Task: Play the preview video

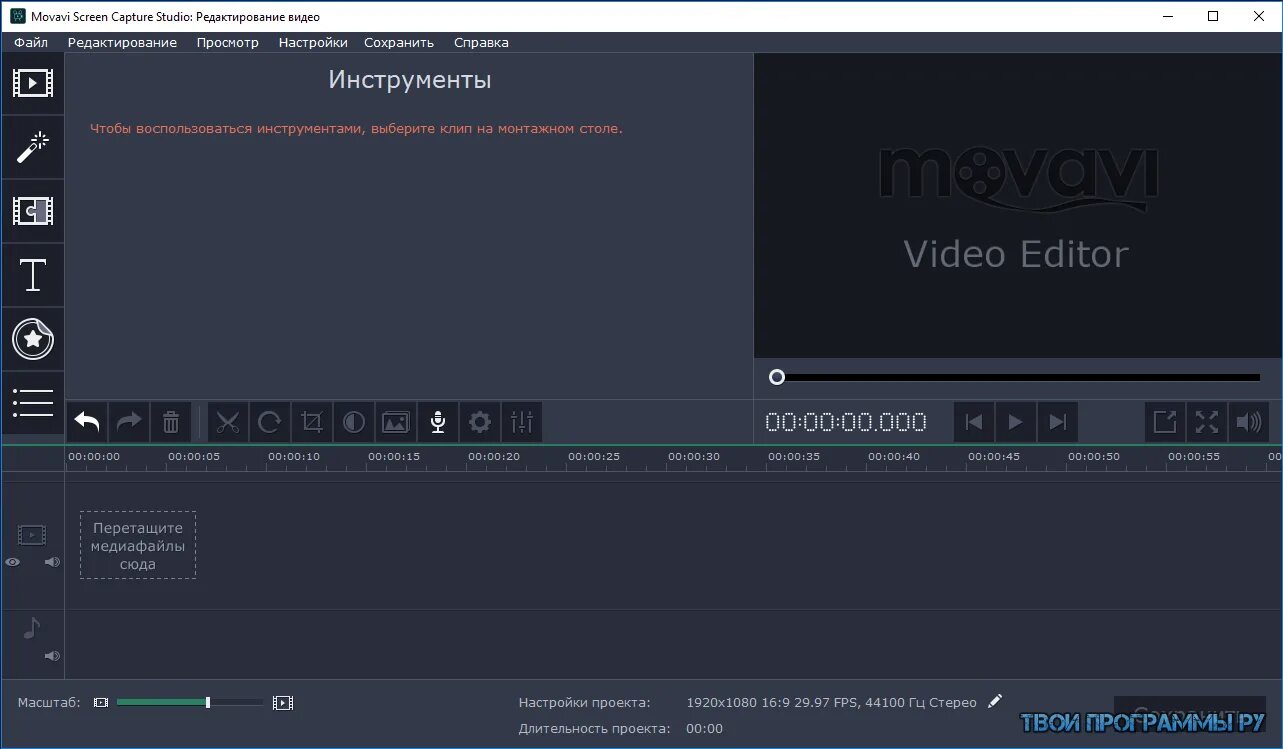Action: click(x=1016, y=422)
